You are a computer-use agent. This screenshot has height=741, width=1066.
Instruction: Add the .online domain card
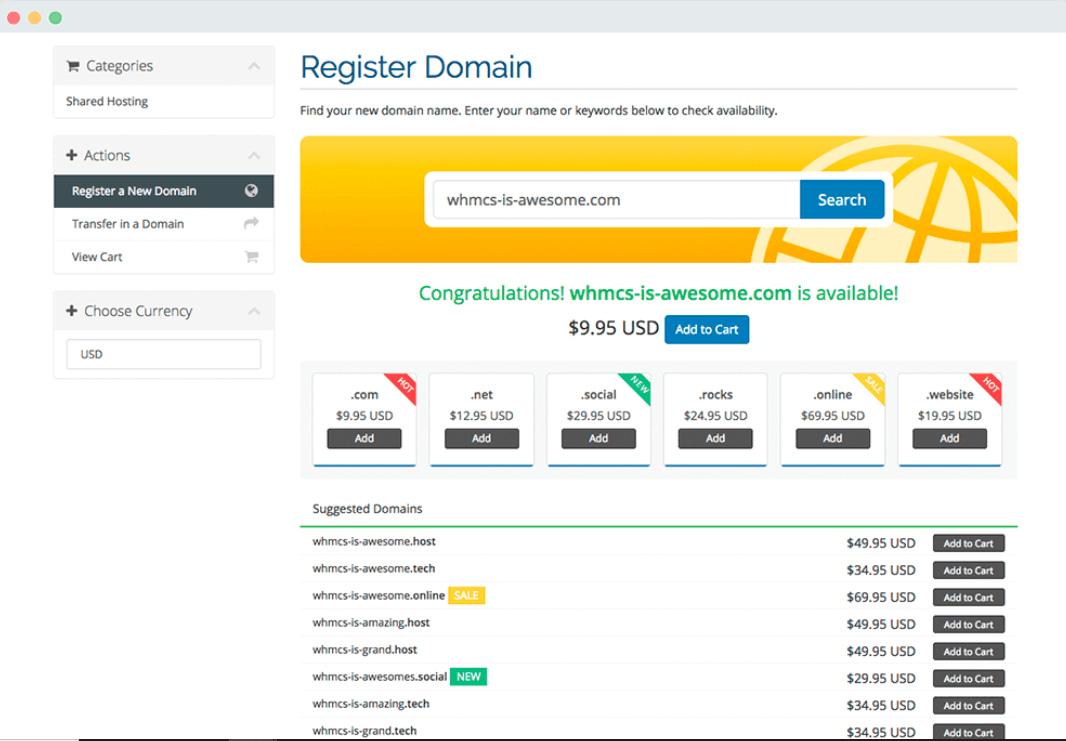pyautogui.click(x=833, y=438)
